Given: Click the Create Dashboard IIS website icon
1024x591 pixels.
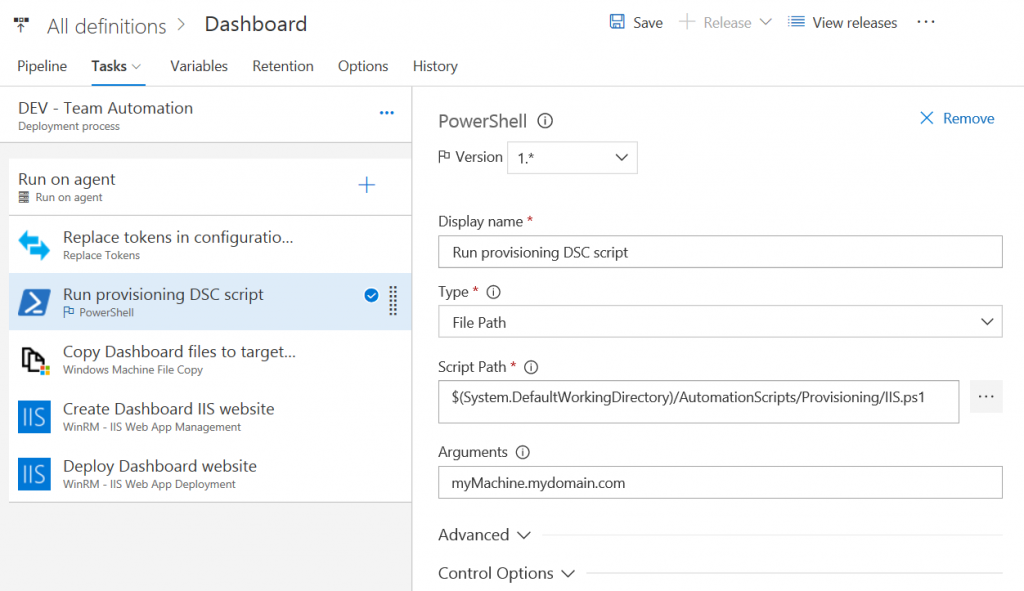Looking at the screenshot, I should pyautogui.click(x=34, y=417).
